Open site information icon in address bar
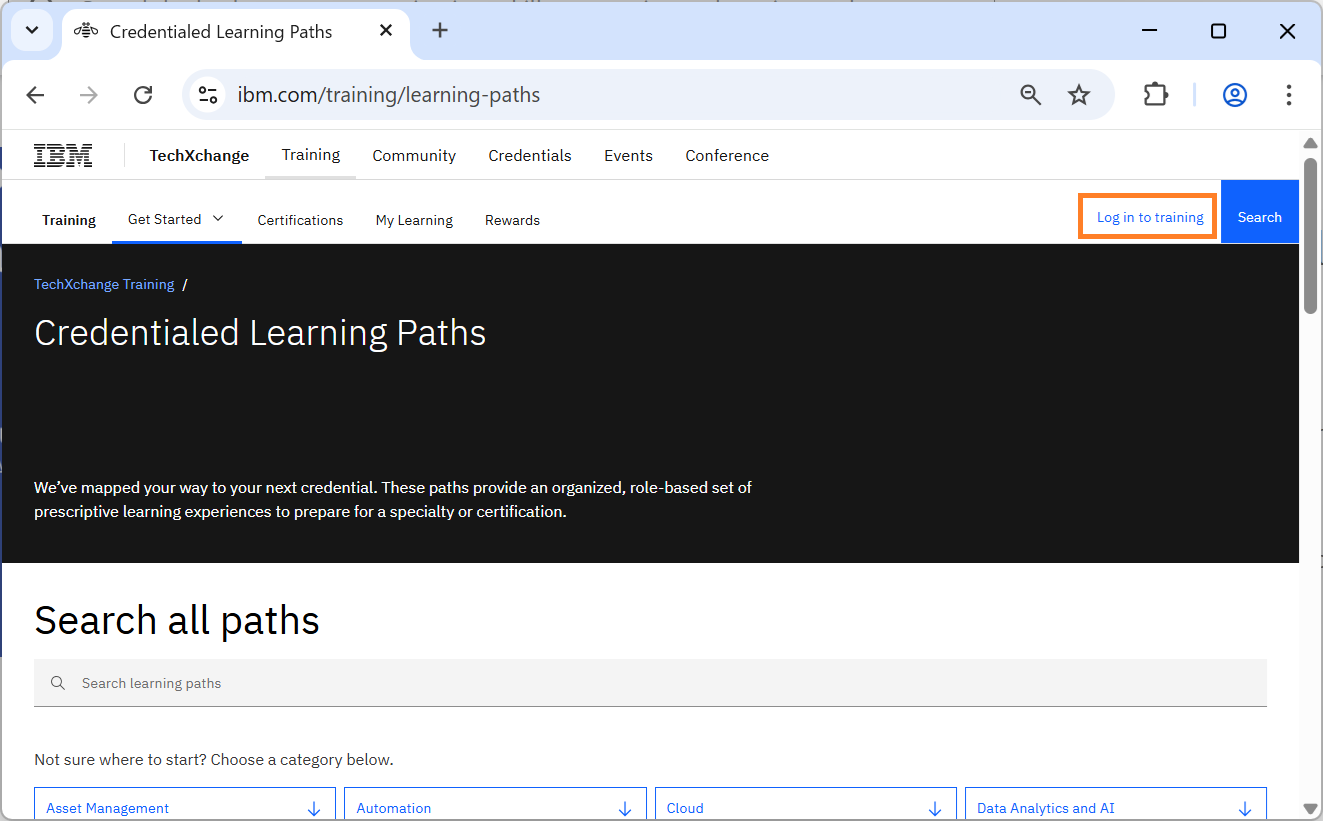This screenshot has height=821, width=1323. click(x=208, y=95)
